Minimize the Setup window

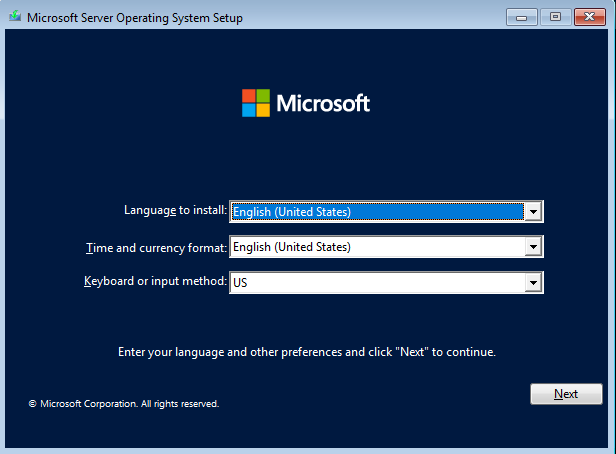click(x=521, y=17)
